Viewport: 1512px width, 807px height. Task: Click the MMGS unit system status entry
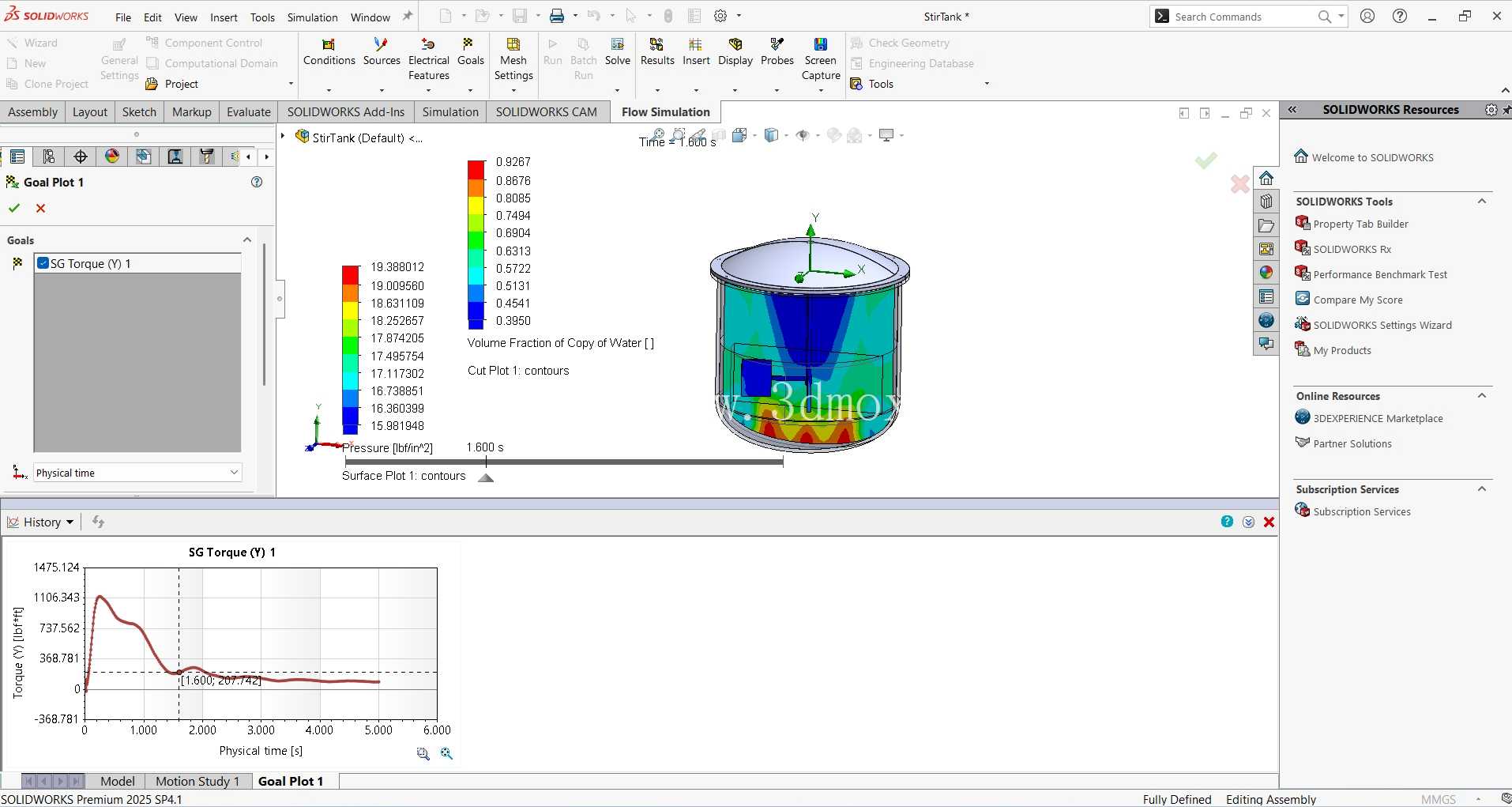pos(1438,799)
